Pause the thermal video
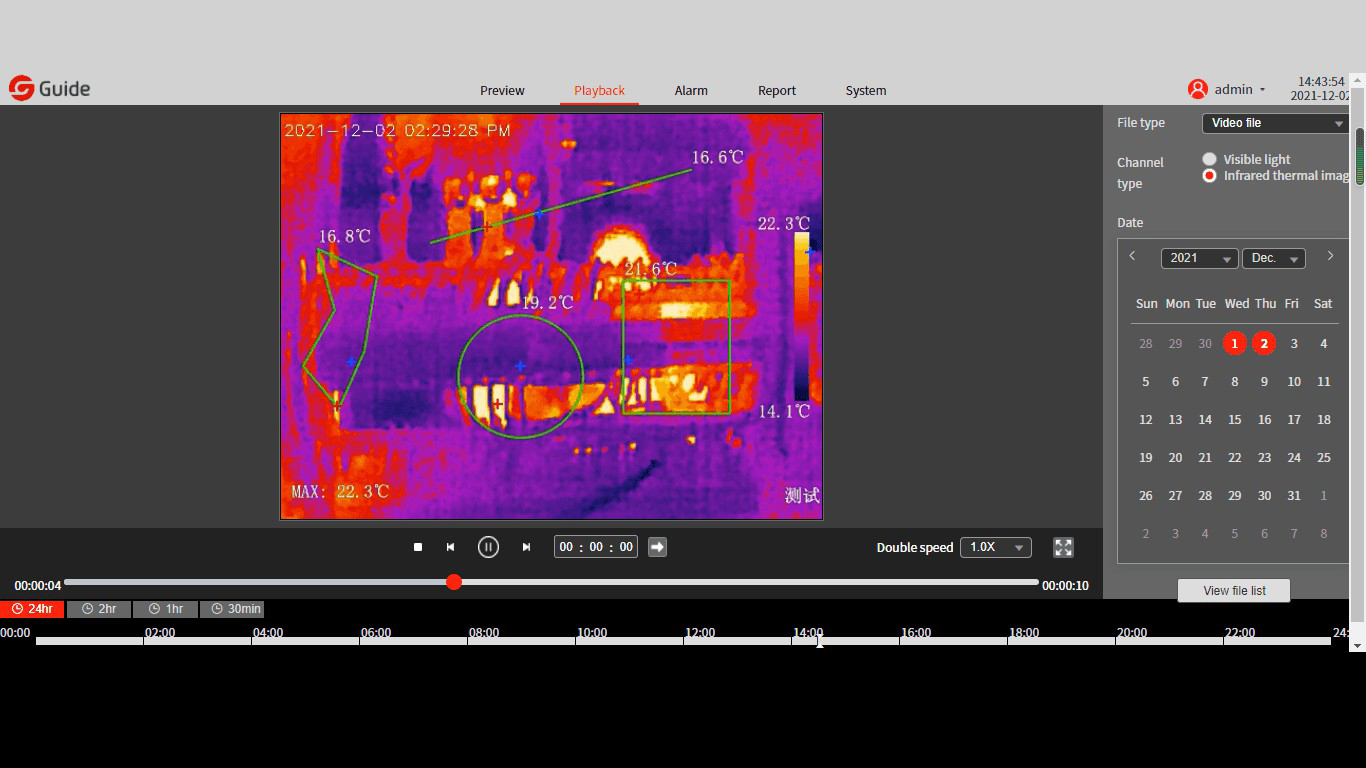The width and height of the screenshot is (1366, 768). pyautogui.click(x=488, y=547)
